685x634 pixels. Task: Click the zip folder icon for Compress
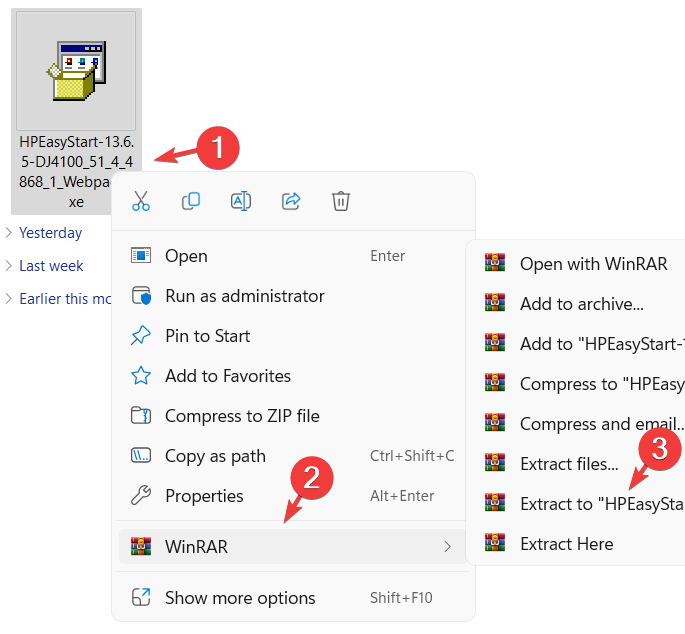(141, 415)
